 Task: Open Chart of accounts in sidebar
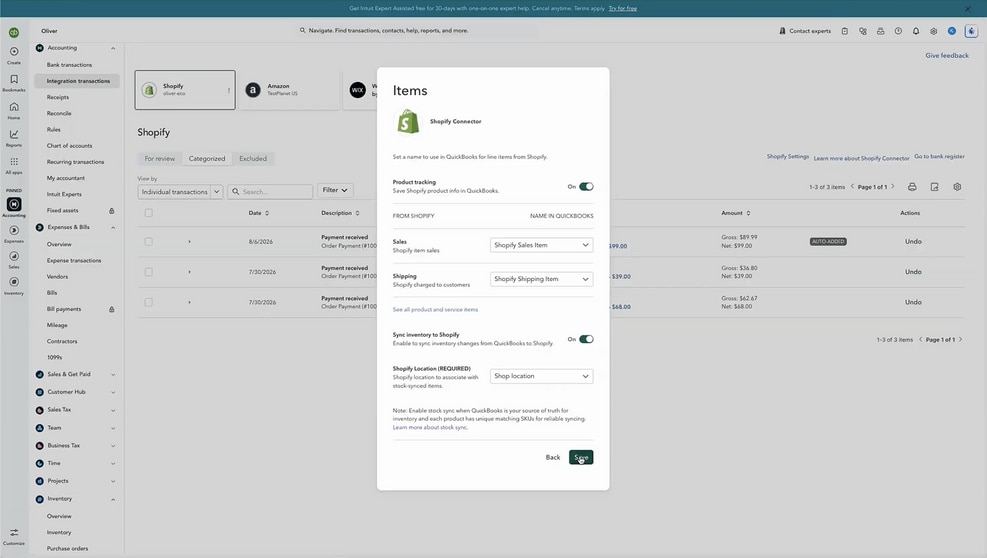(69, 145)
